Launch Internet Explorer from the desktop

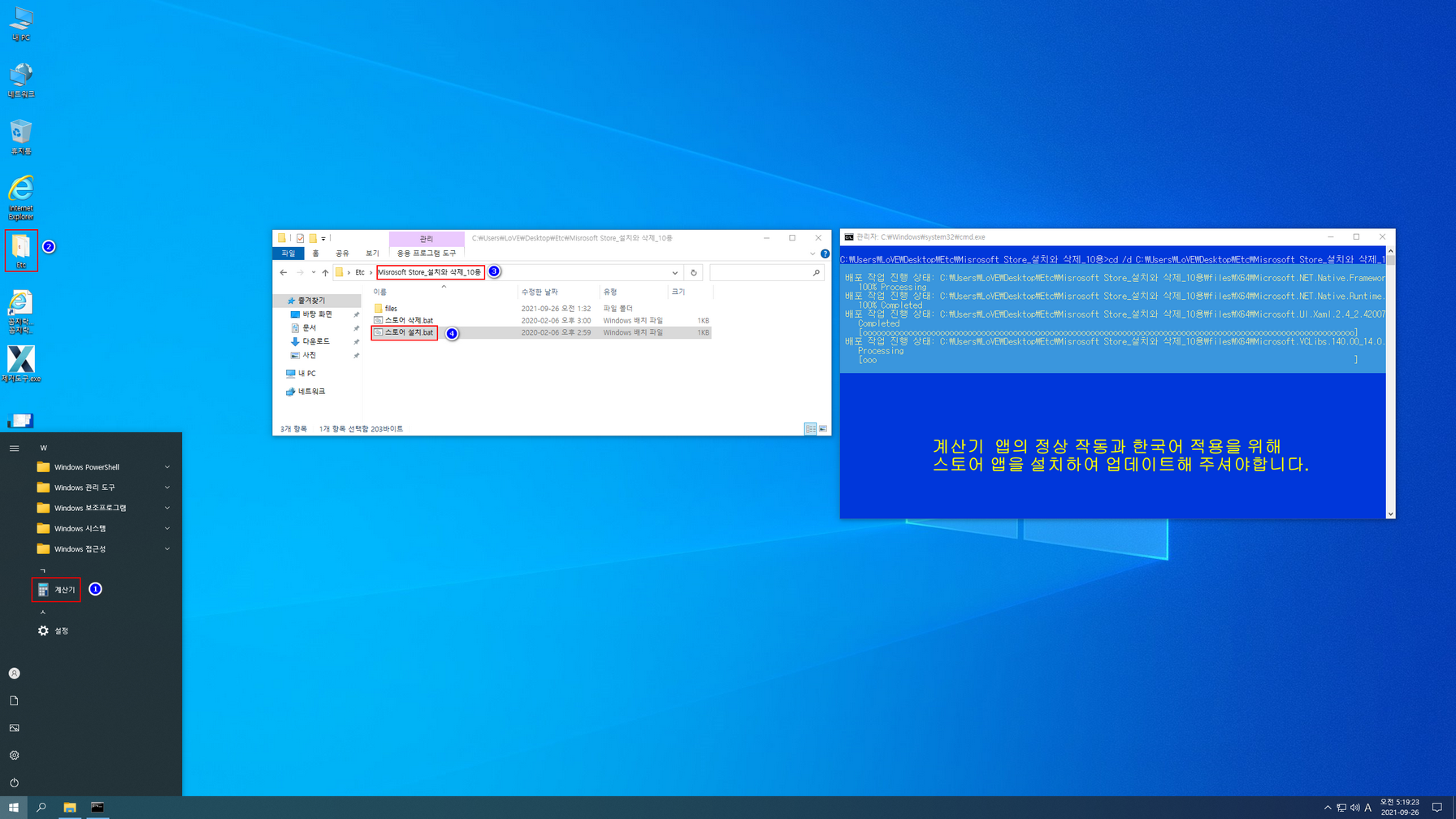[21, 197]
